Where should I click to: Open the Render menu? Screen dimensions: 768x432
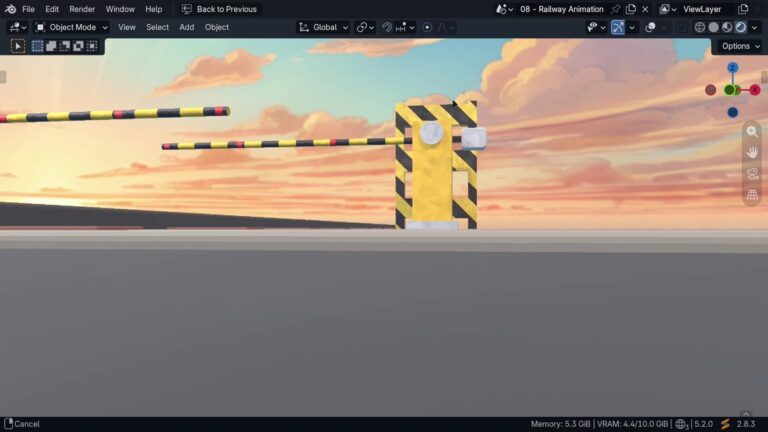click(82, 9)
